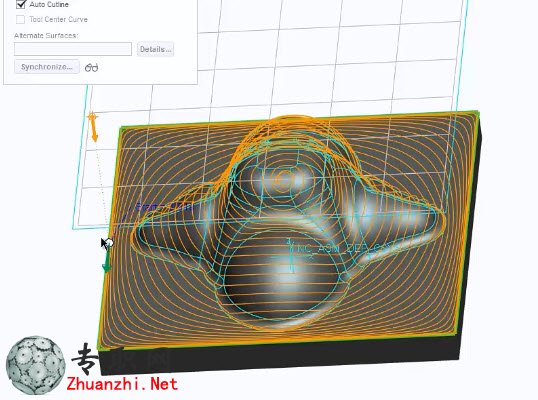This screenshot has width=538, height=400.
Task: Select the blue dimension annotation text
Action: [x=163, y=207]
